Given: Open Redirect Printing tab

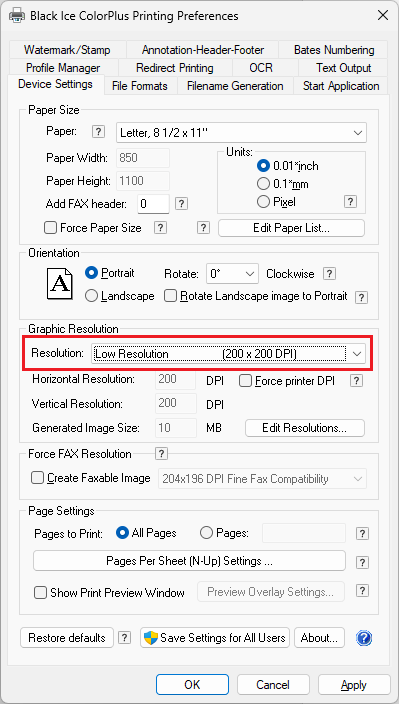Looking at the screenshot, I should coord(175,68).
